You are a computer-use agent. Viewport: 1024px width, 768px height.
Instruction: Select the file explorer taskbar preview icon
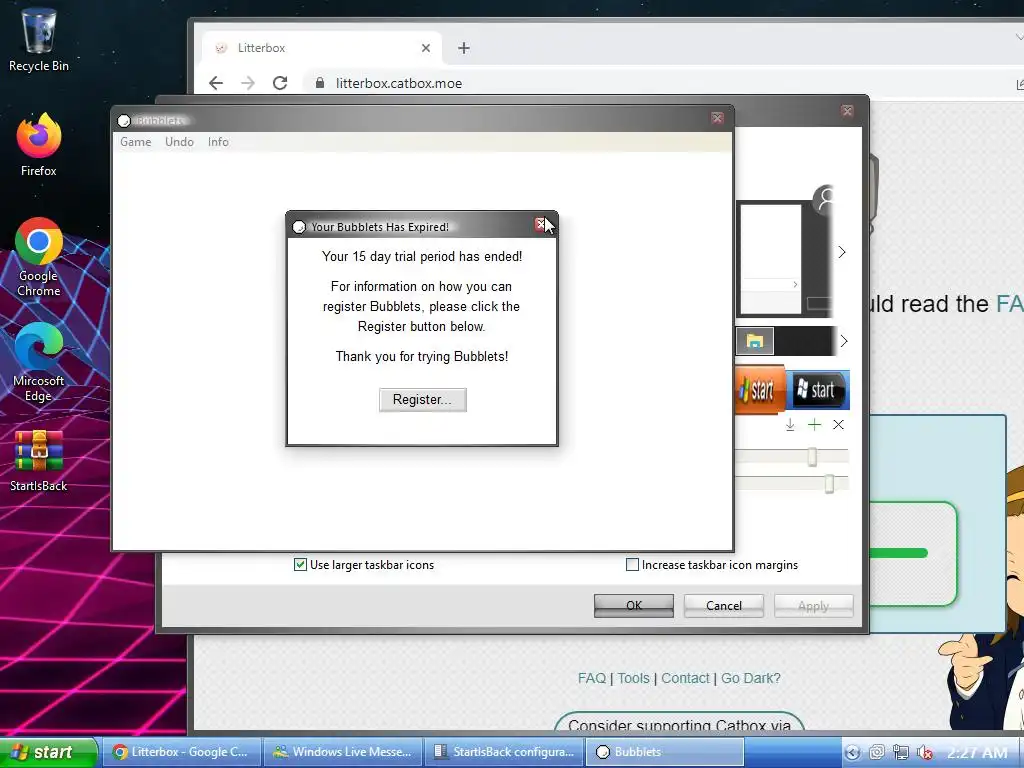(x=755, y=341)
